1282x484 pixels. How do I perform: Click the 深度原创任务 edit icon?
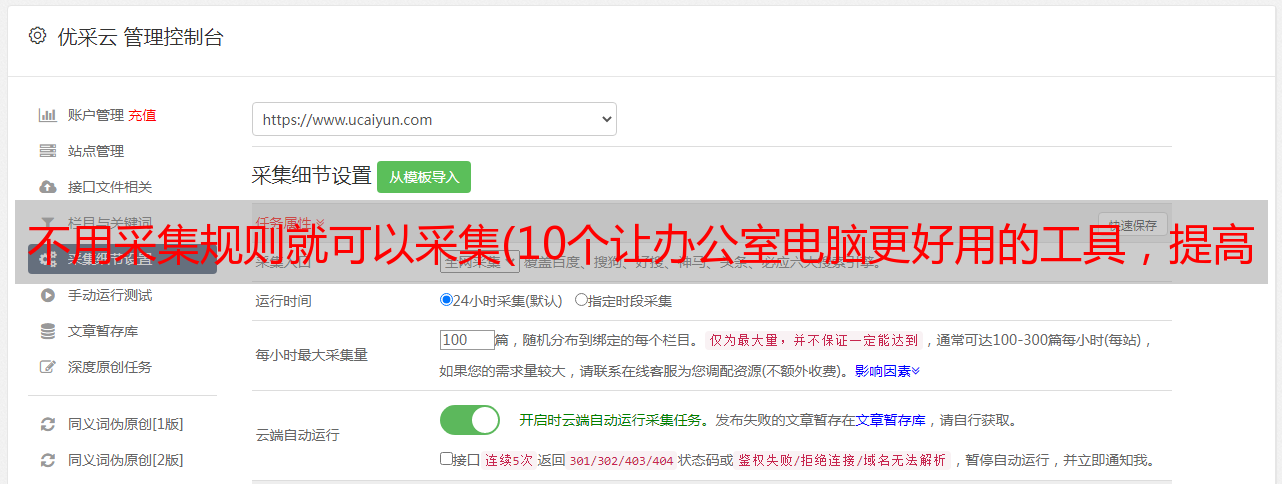point(47,367)
